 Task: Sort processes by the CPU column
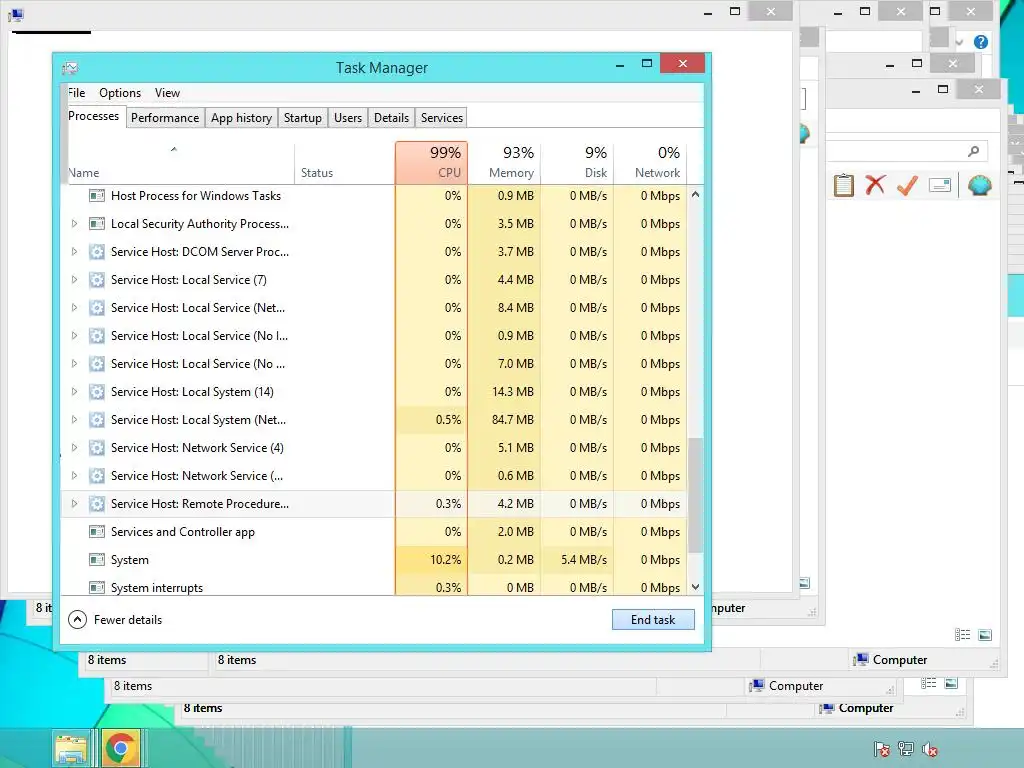click(x=431, y=163)
